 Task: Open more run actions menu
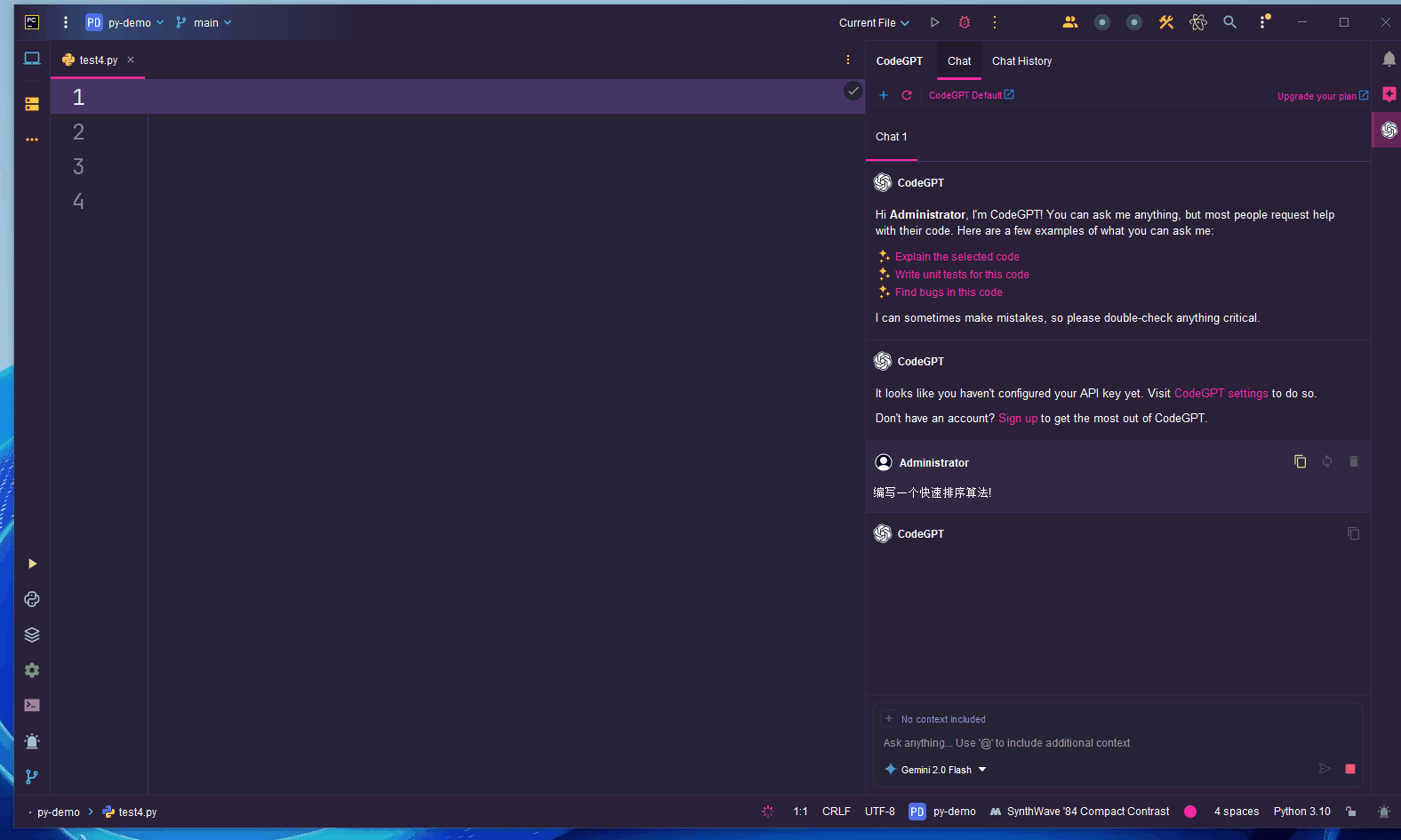995,22
